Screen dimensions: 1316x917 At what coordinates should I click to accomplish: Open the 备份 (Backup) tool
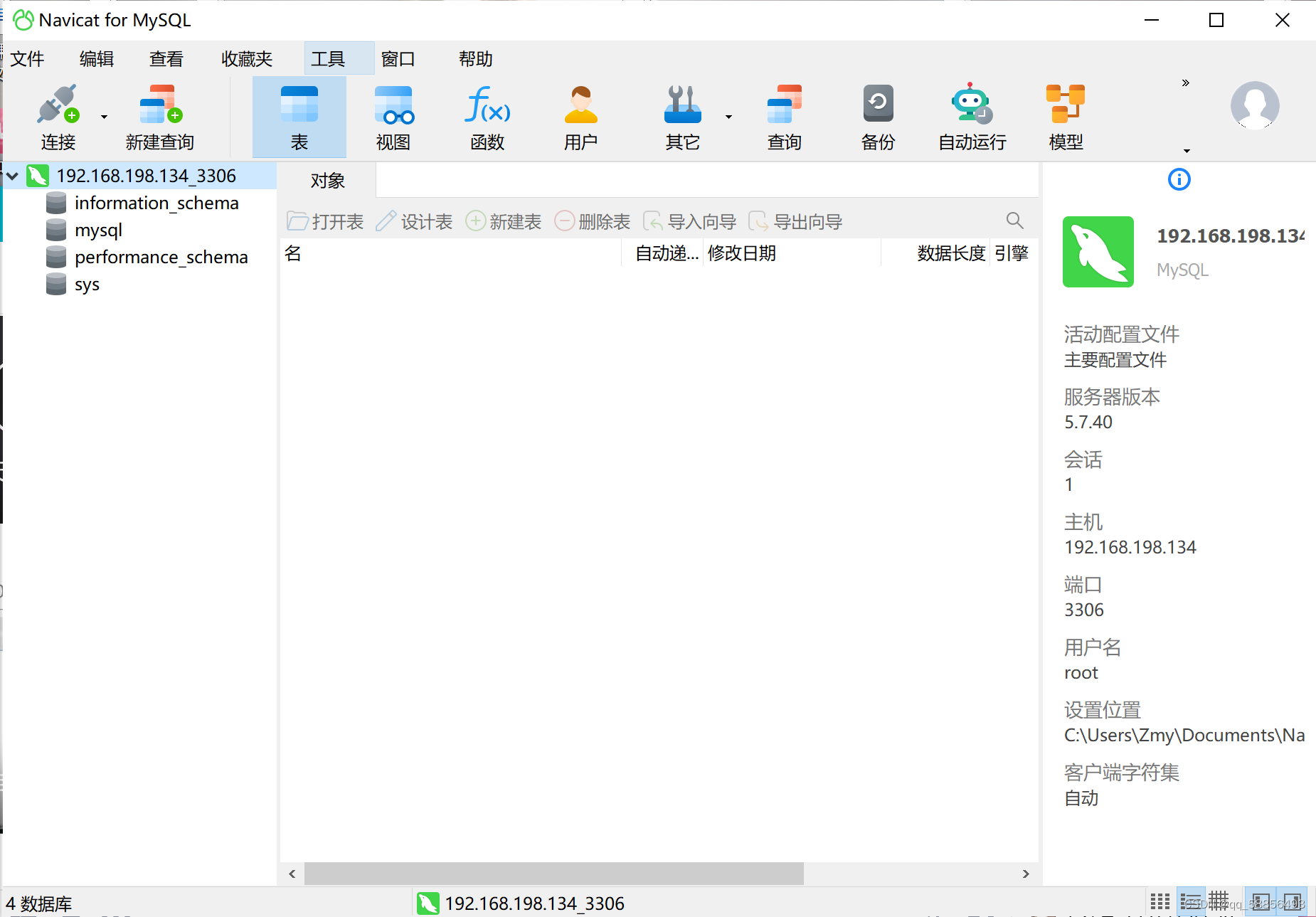[879, 117]
